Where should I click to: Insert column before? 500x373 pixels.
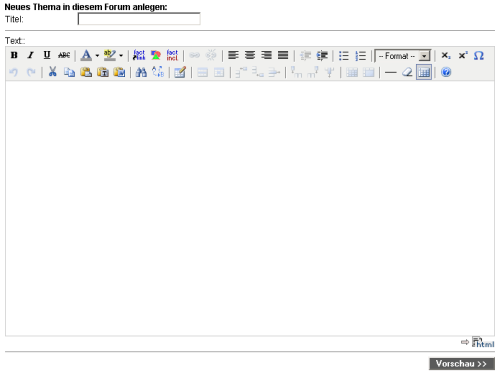tap(296, 72)
